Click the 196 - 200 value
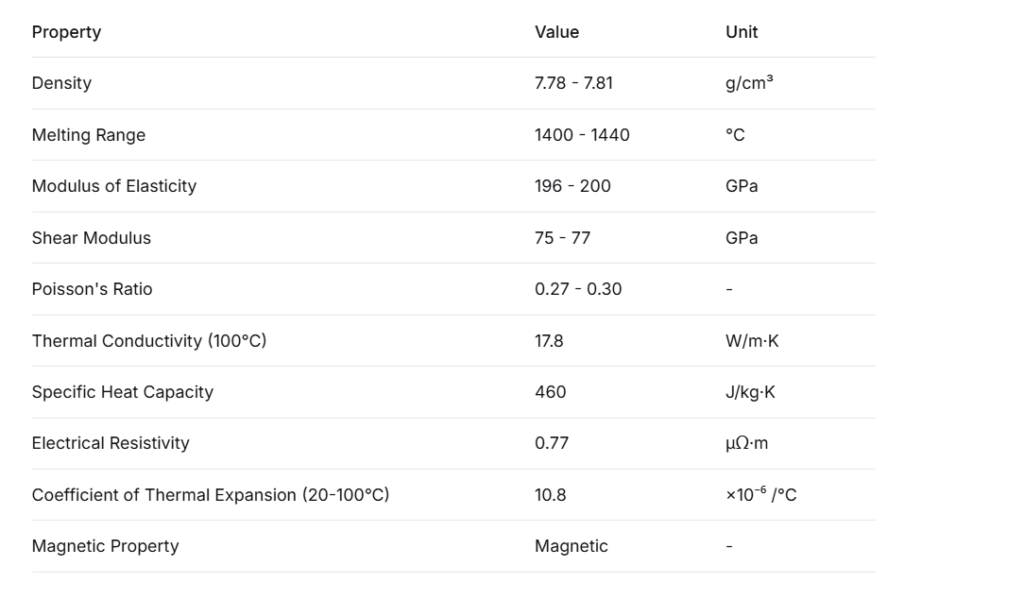1024x600 pixels. coord(573,186)
